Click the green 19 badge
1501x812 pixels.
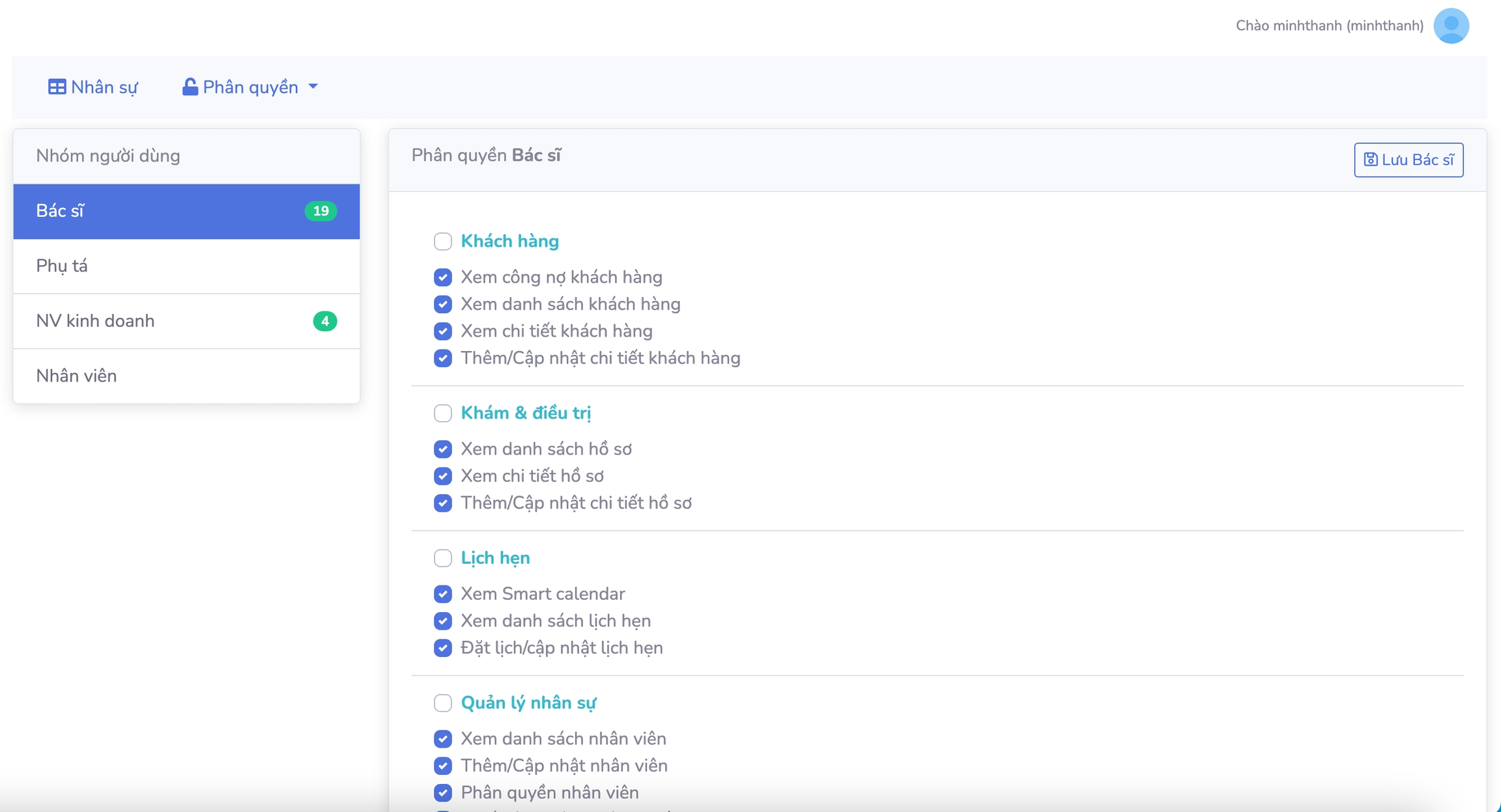click(x=321, y=211)
